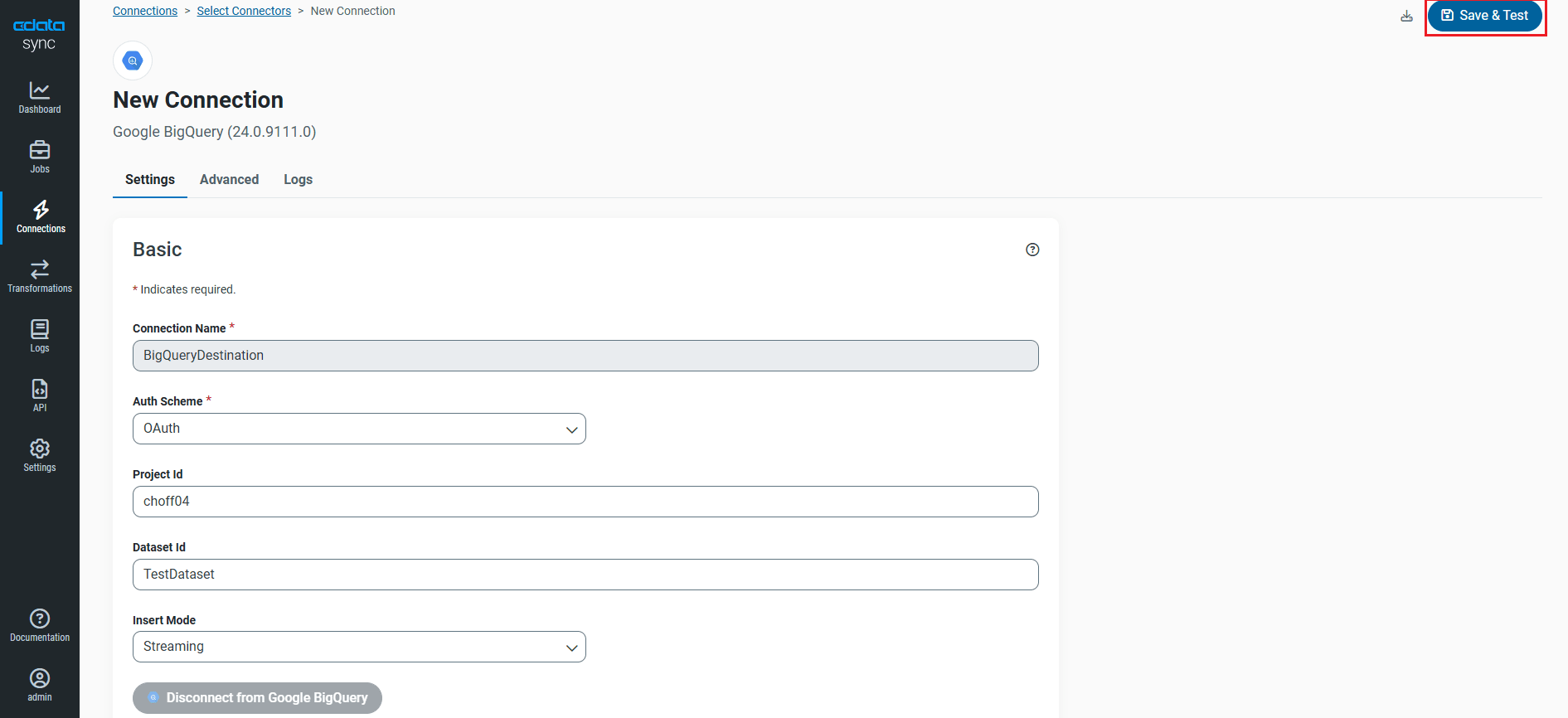
Task: Click Disconnect from Google BigQuery button
Action: (x=257, y=698)
